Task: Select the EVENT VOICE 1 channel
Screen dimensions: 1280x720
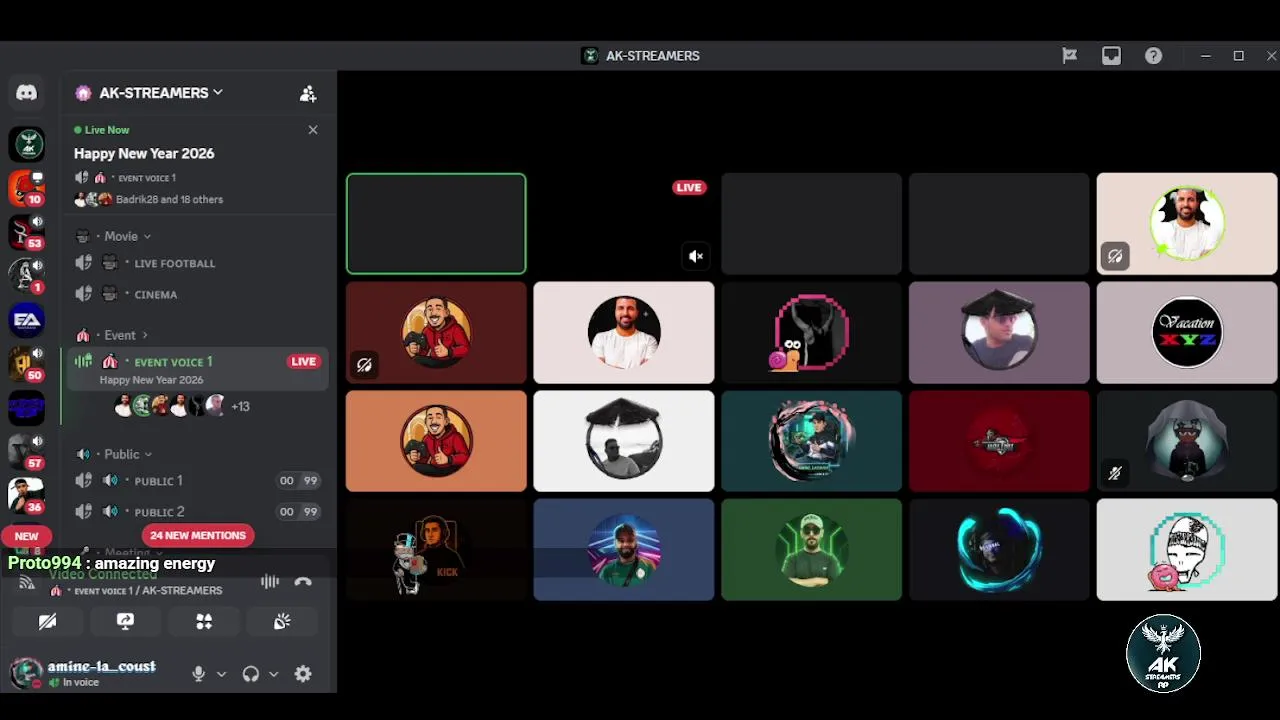Action: pos(196,369)
